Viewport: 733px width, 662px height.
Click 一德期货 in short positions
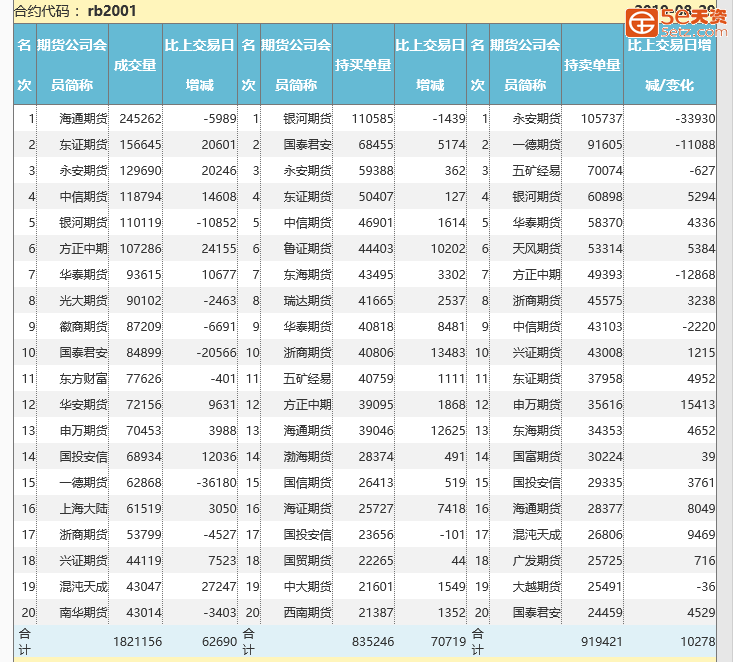536,145
